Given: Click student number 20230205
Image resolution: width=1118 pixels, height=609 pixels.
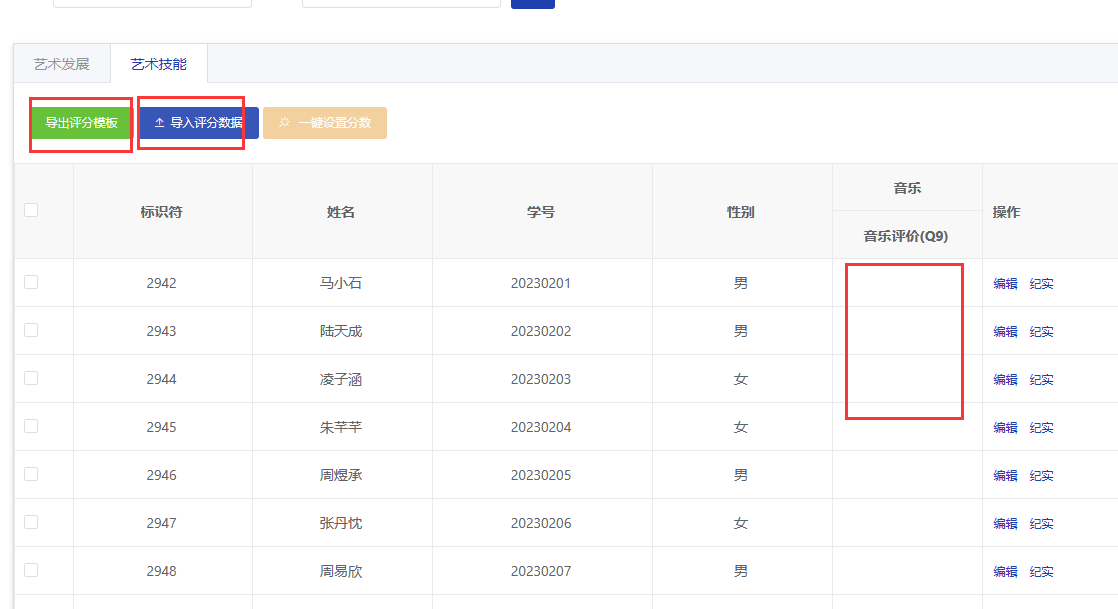Looking at the screenshot, I should (x=540, y=475).
